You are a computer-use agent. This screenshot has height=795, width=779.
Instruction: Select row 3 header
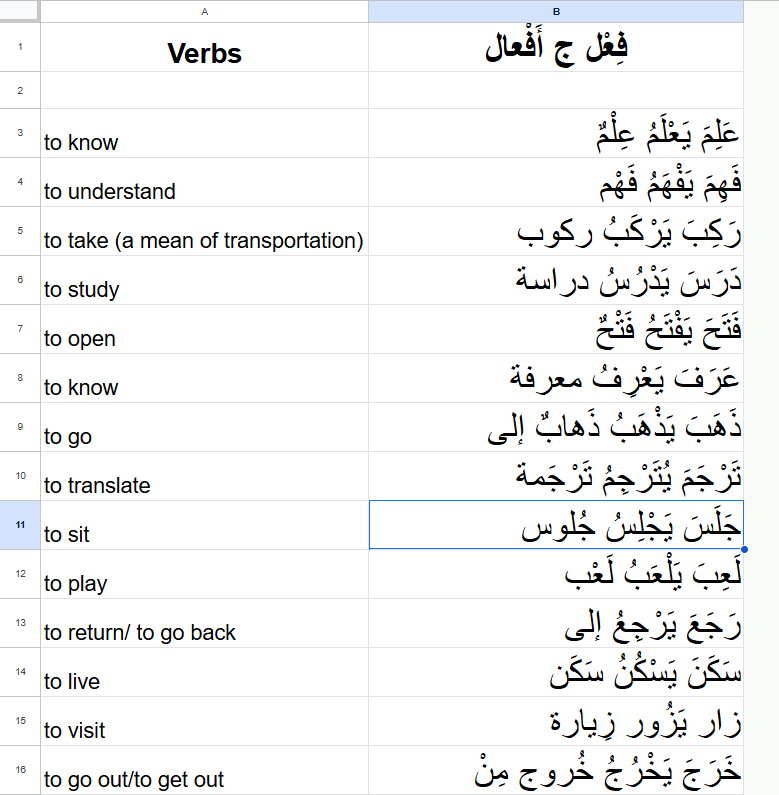coord(20,133)
